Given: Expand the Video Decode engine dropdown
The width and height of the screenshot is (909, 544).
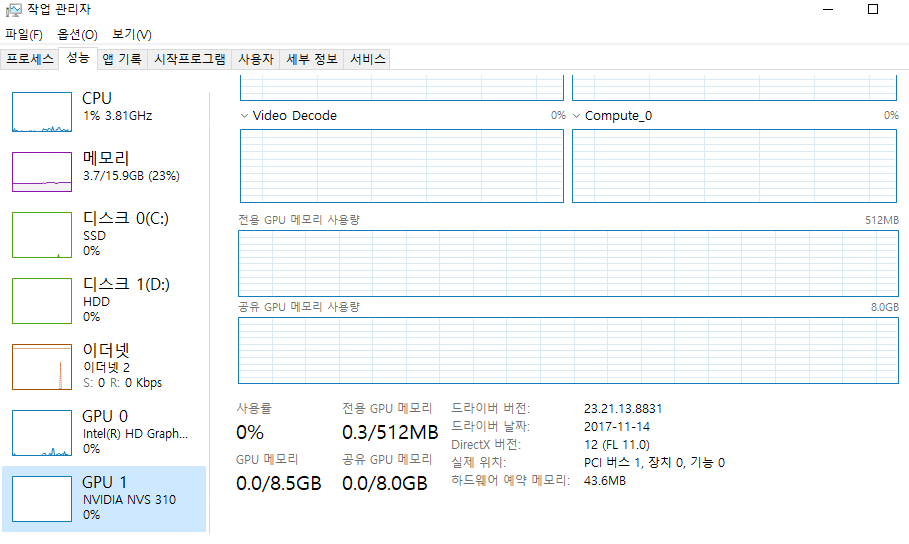Looking at the screenshot, I should (245, 116).
